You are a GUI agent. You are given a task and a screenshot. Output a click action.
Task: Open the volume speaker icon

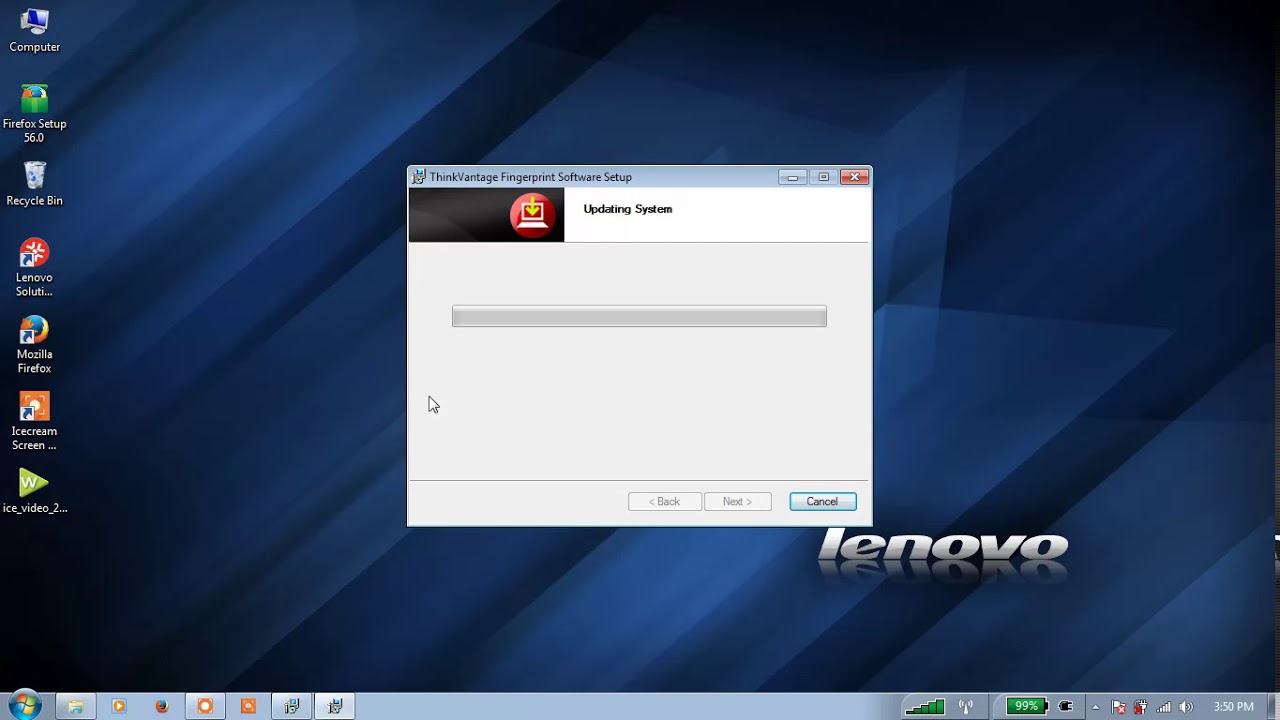pyautogui.click(x=1186, y=707)
